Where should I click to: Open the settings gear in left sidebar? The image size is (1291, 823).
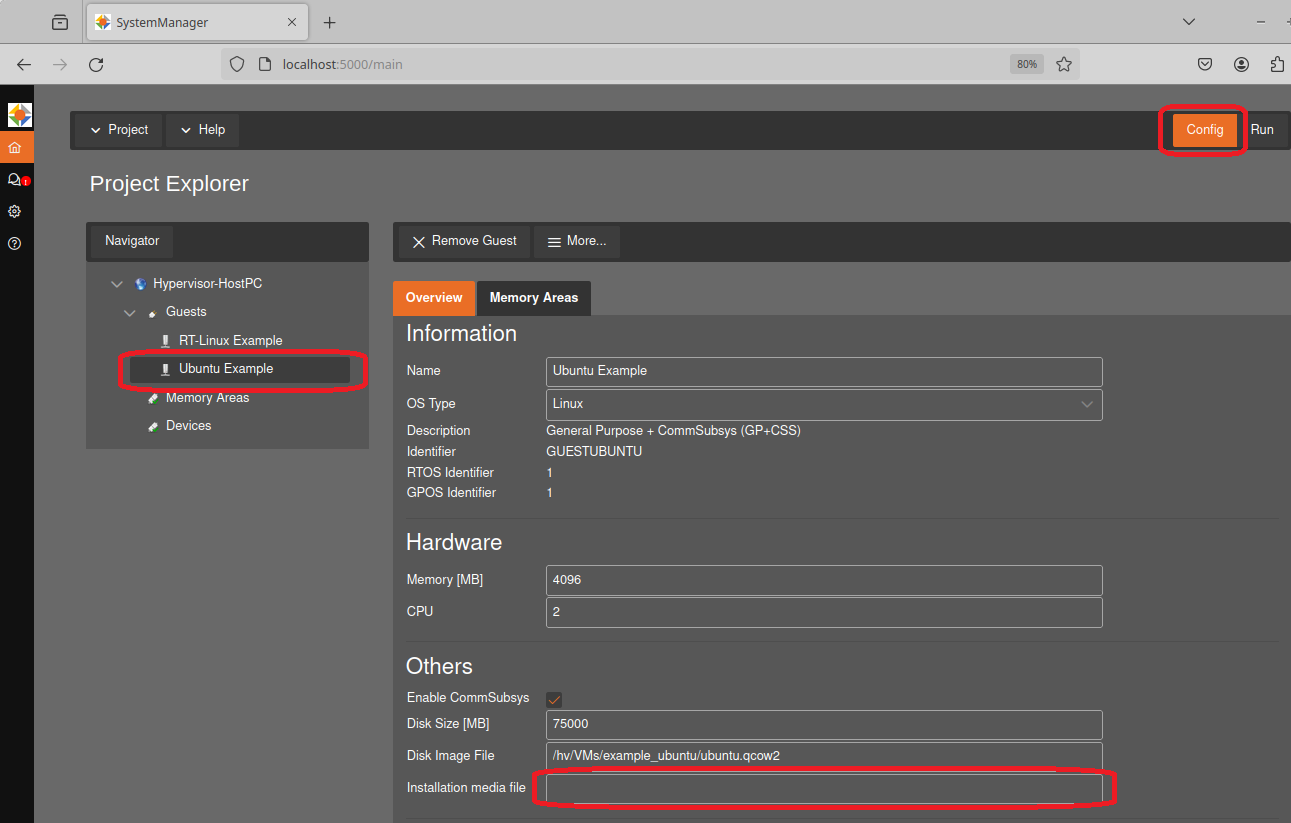[15, 212]
